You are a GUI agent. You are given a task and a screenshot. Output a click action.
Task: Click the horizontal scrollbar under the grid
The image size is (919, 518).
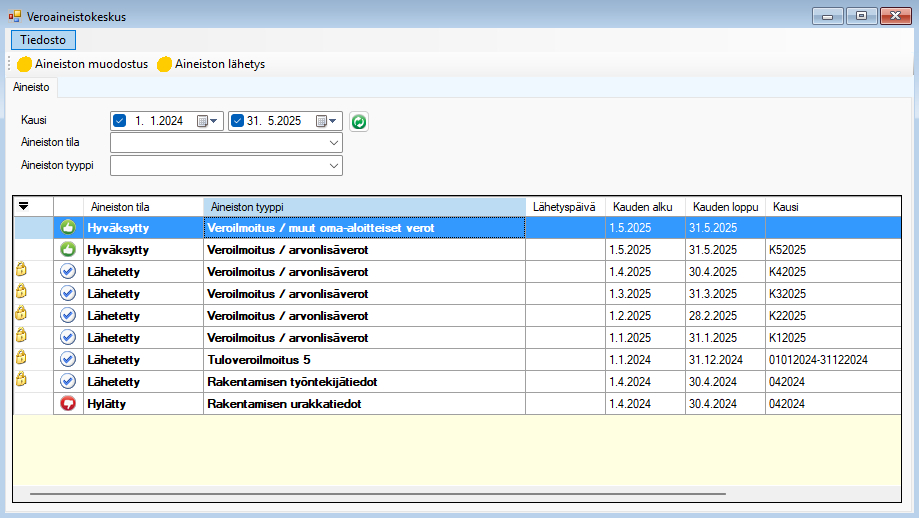click(x=378, y=494)
